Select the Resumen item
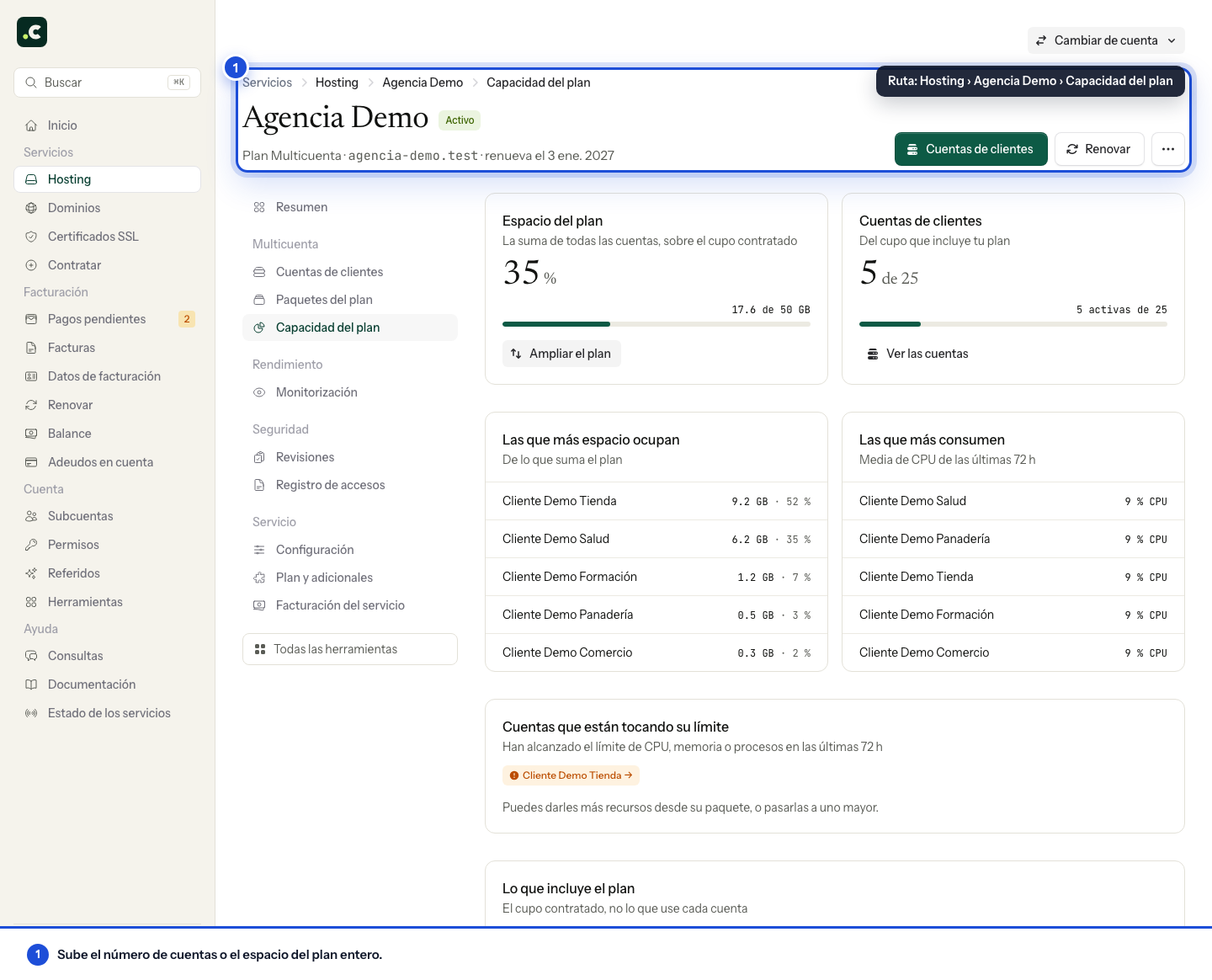Image resolution: width=1212 pixels, height=980 pixels. [x=350, y=207]
